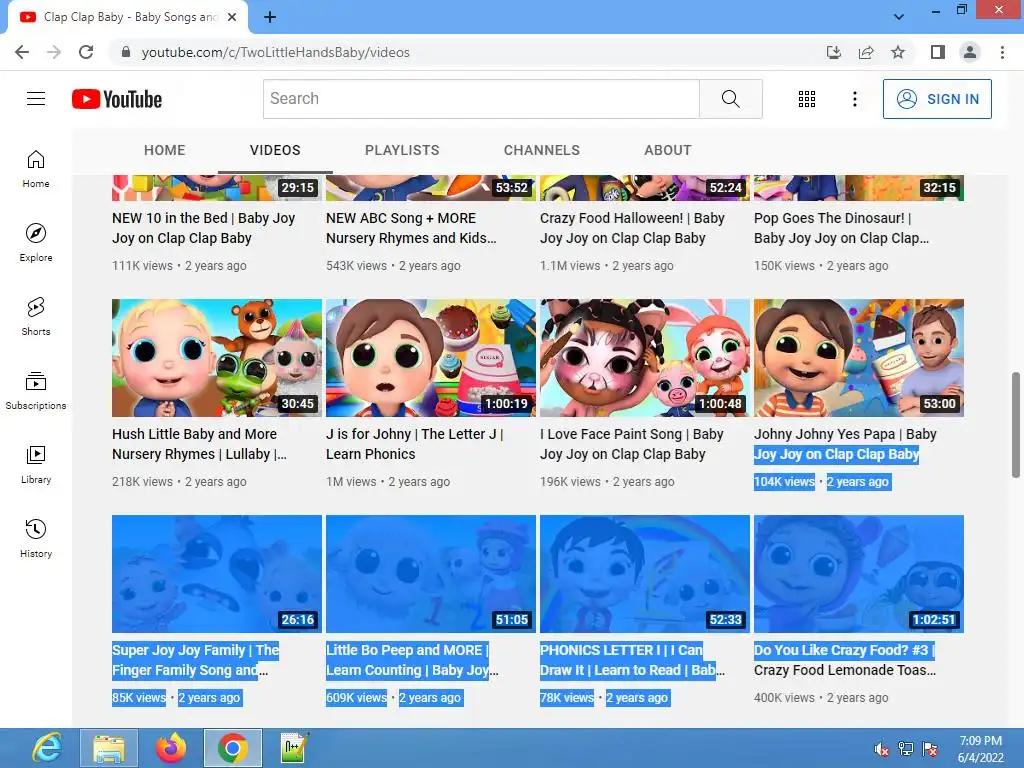This screenshot has width=1024, height=768.
Task: Open Super Joy Joy Family video thumbnail
Action: 217,574
